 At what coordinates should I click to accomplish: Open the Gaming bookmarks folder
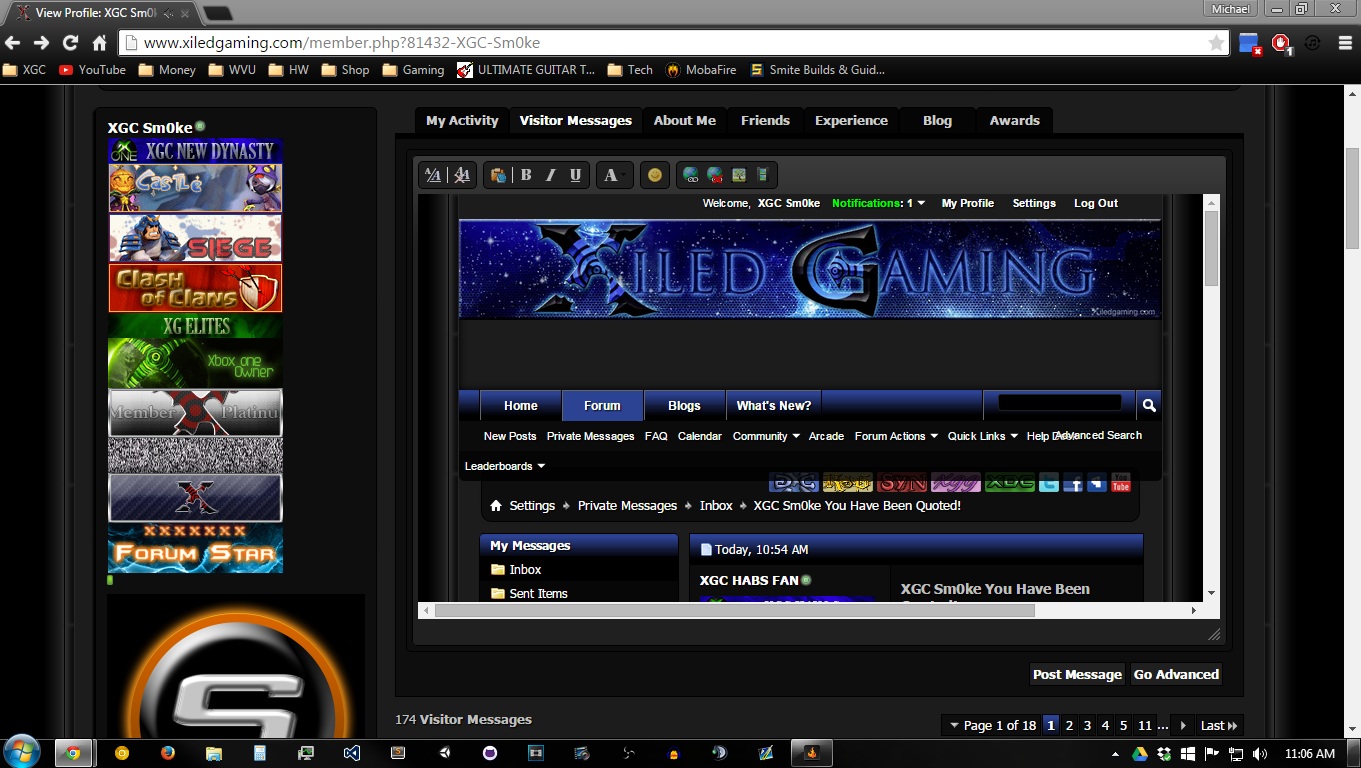point(412,70)
